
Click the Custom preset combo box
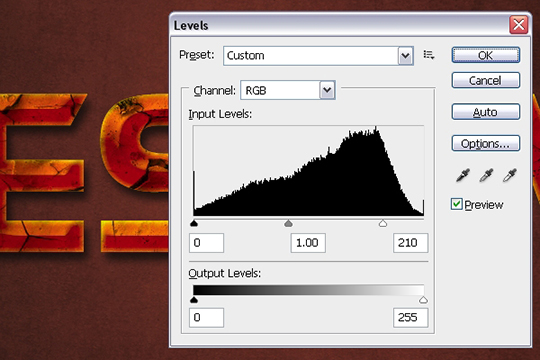318,55
